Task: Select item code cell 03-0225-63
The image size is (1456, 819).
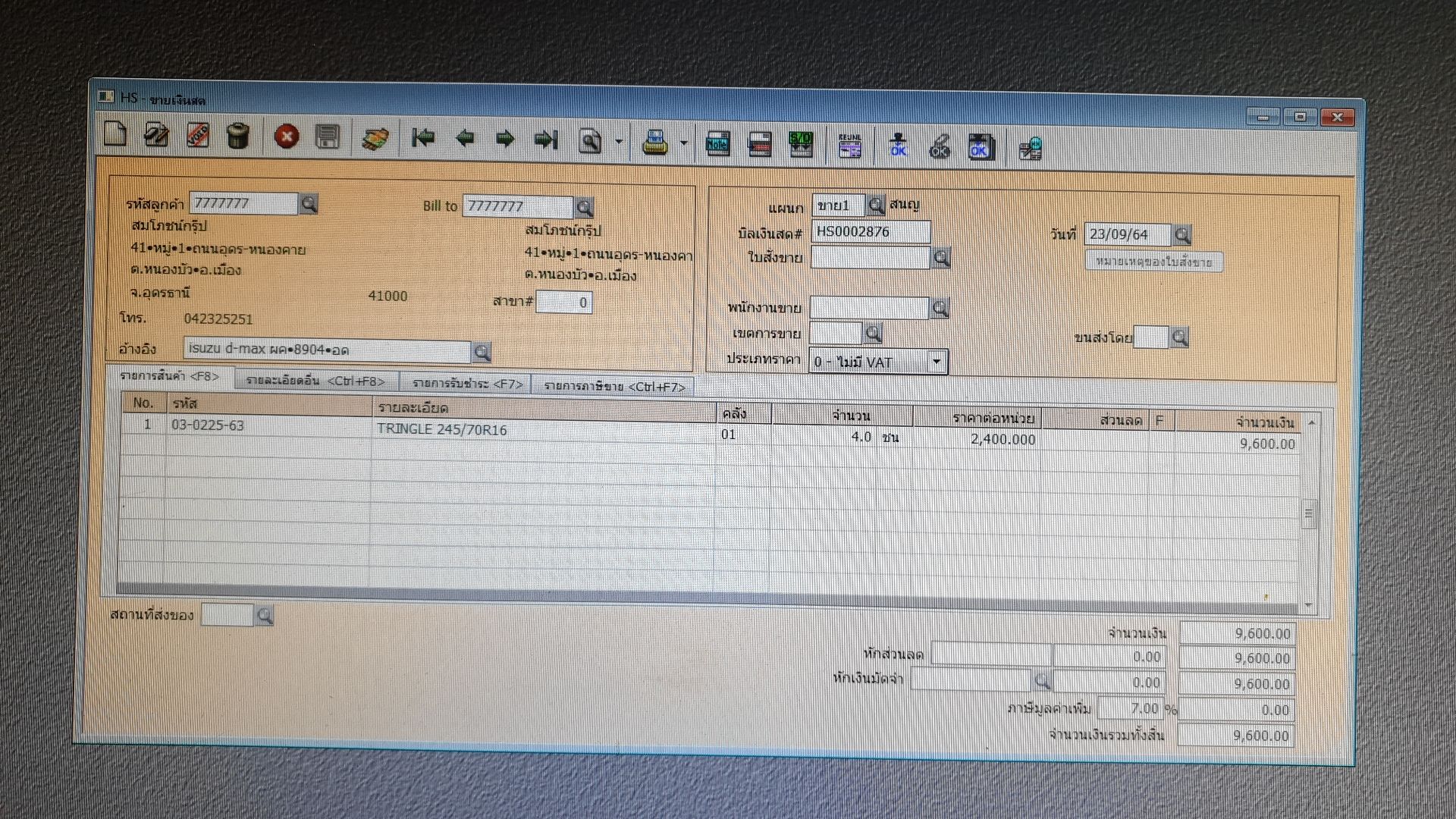Action: [x=268, y=425]
